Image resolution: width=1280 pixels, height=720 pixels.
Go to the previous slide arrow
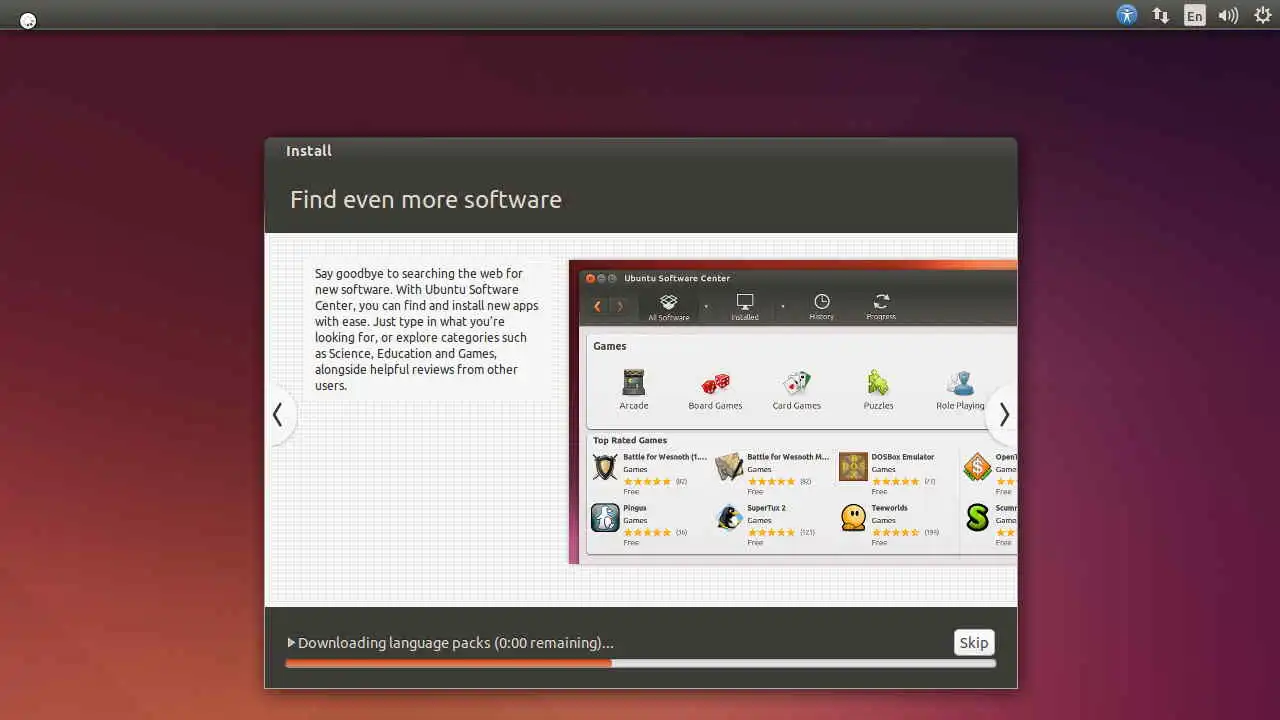[x=279, y=415]
